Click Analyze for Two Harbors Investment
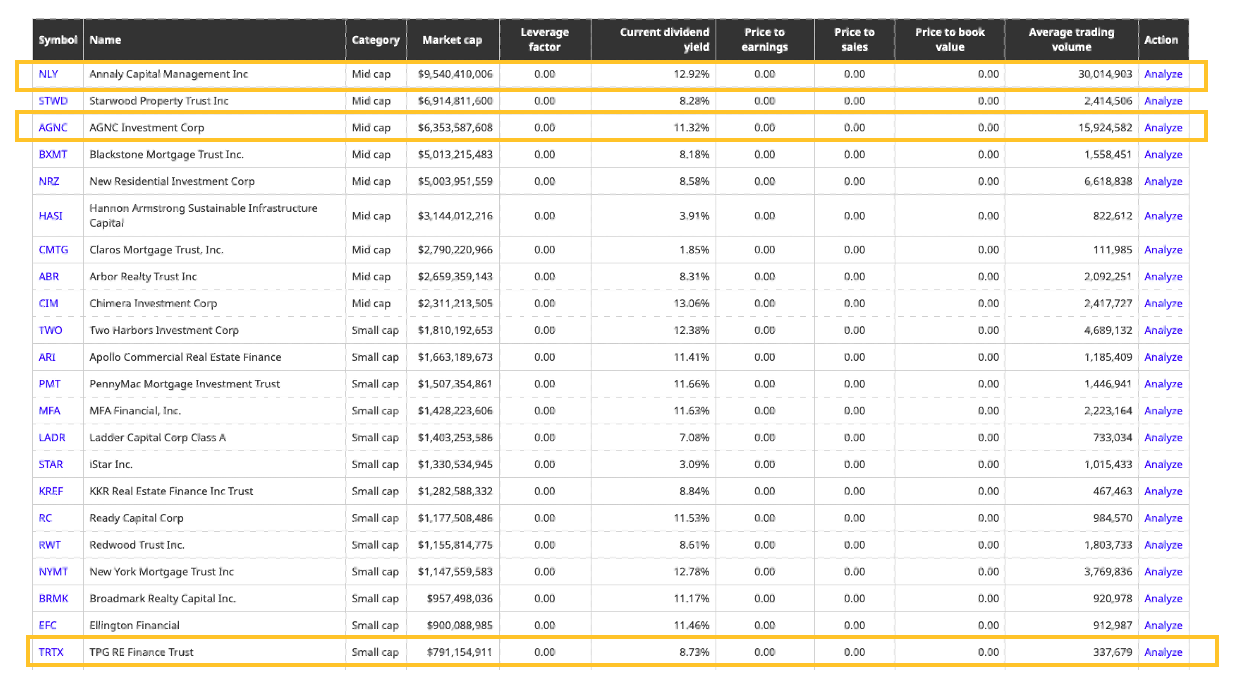Viewport: 1234px width, 690px height. click(1163, 331)
